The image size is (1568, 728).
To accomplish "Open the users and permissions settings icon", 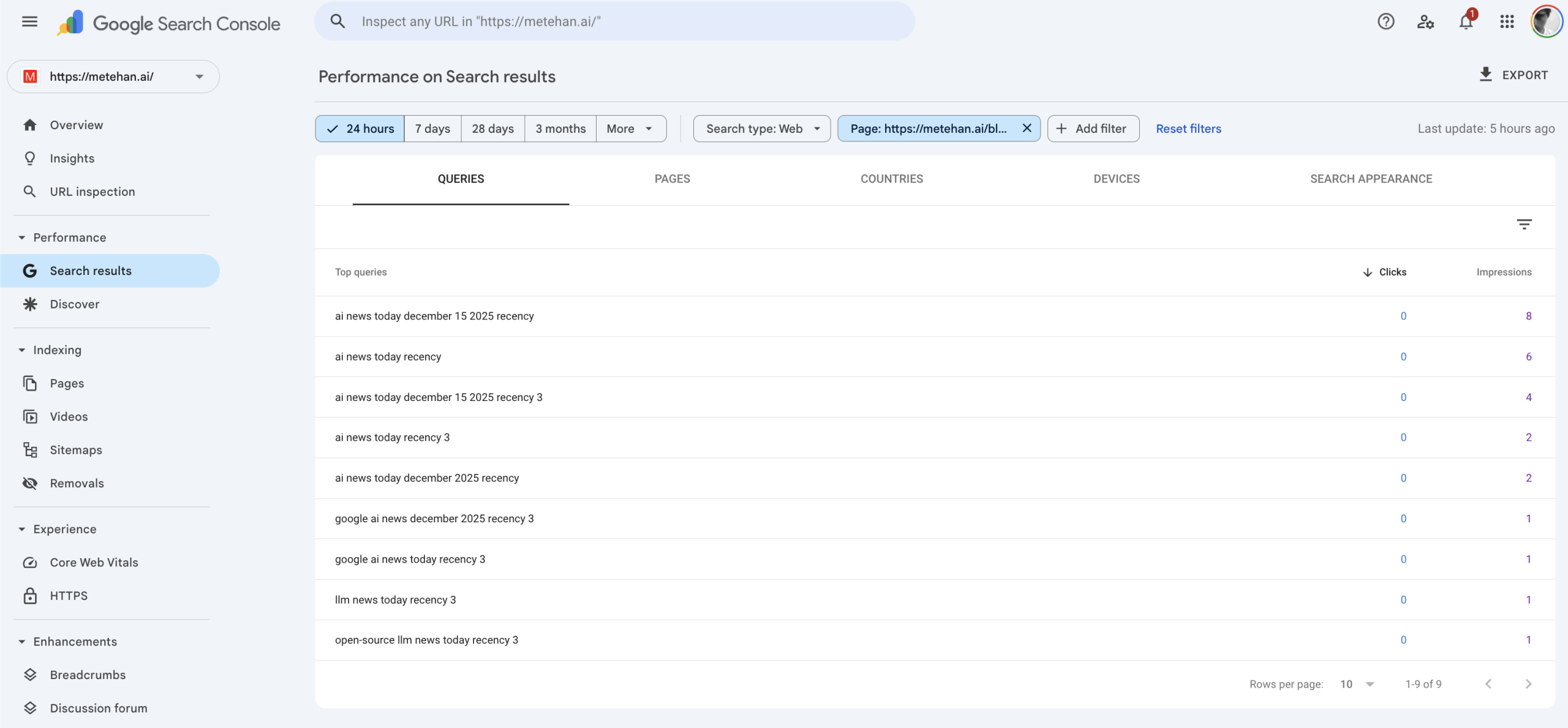I will pyautogui.click(x=1425, y=22).
